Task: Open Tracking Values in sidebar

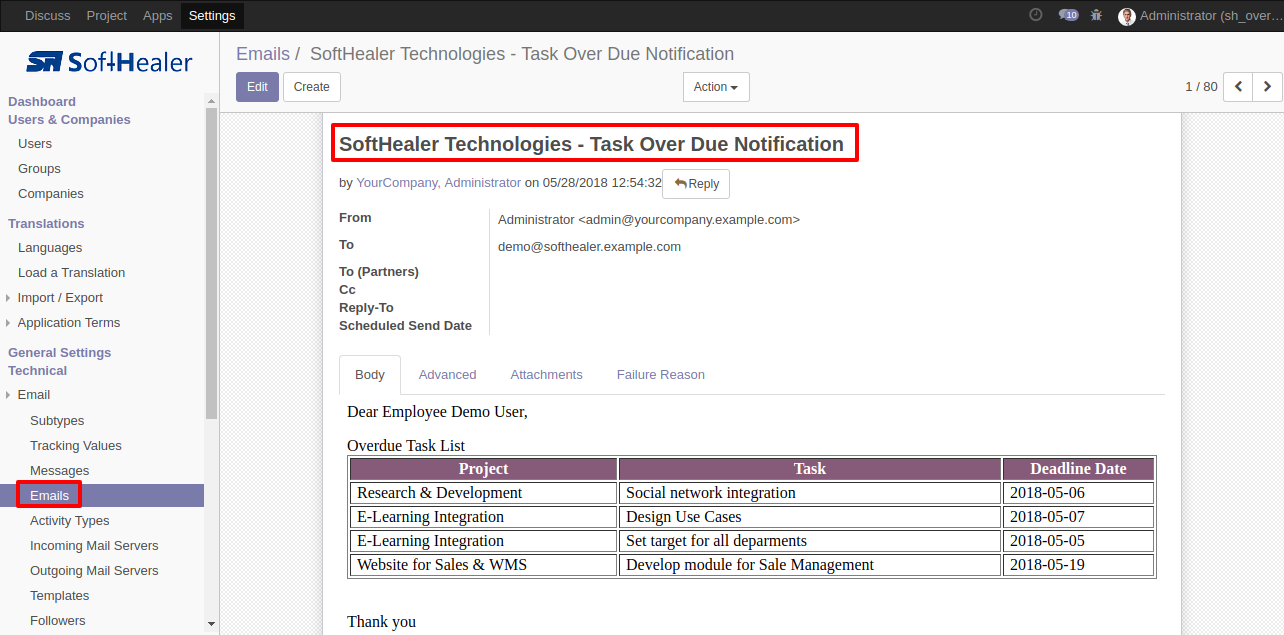Action: (76, 446)
